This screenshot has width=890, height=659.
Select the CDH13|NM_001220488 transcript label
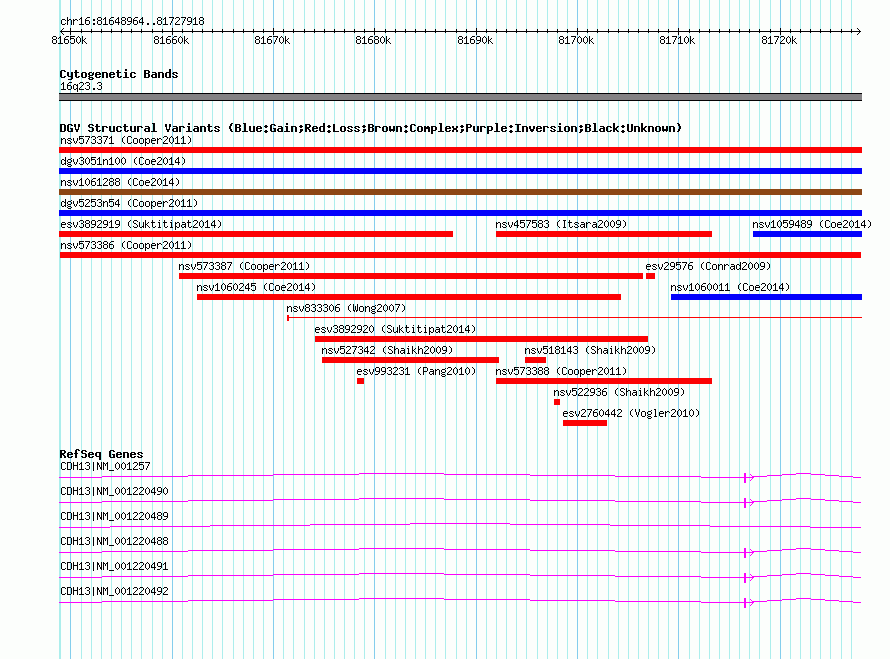114,541
